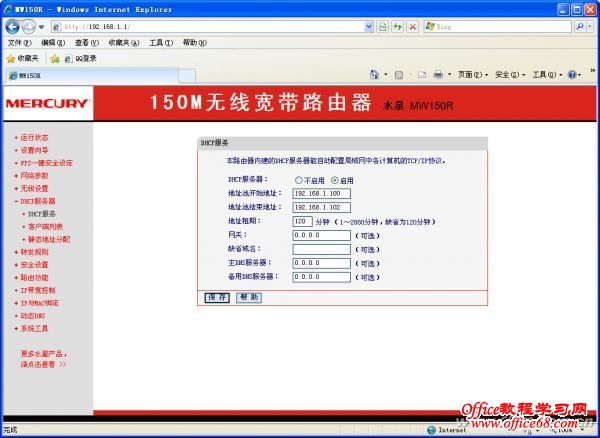The width and height of the screenshot is (600, 438).
Task: Select the MW150R browser tab
Action: click(92, 75)
